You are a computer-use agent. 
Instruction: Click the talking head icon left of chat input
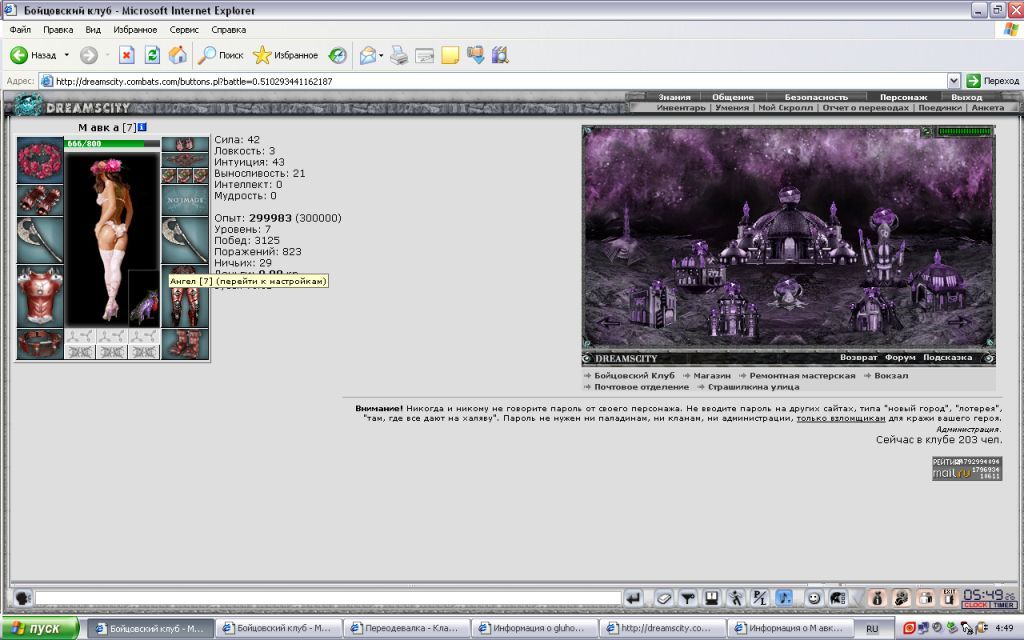[23, 598]
